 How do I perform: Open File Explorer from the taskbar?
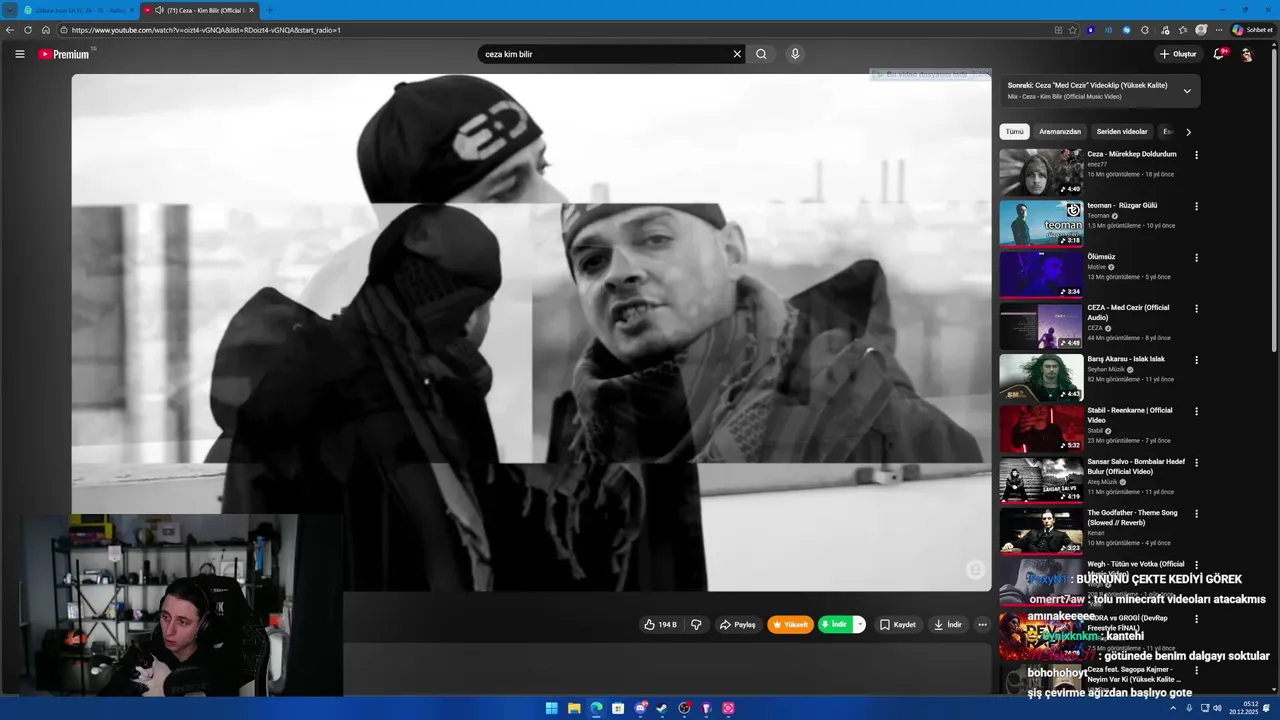(x=574, y=708)
